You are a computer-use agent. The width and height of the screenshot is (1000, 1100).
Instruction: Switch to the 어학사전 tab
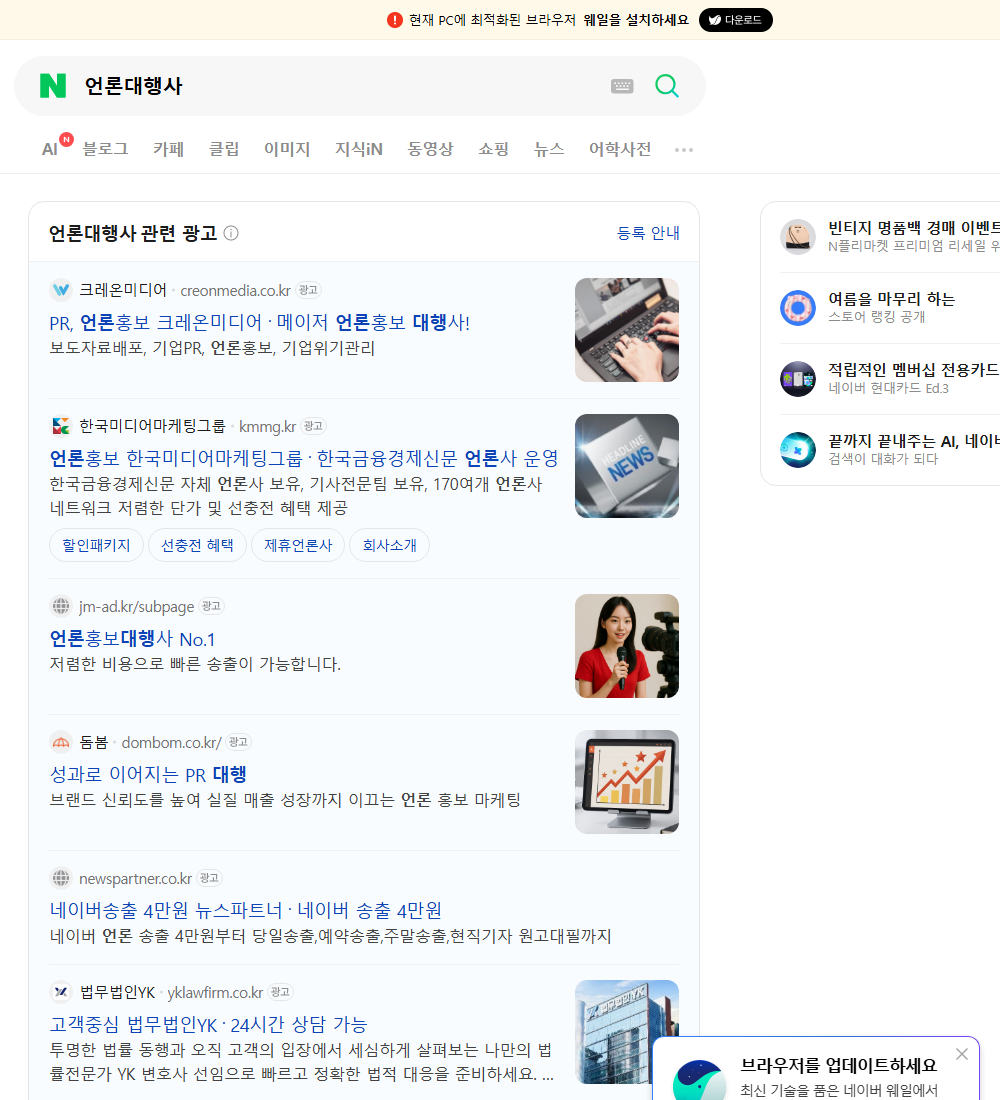(620, 149)
